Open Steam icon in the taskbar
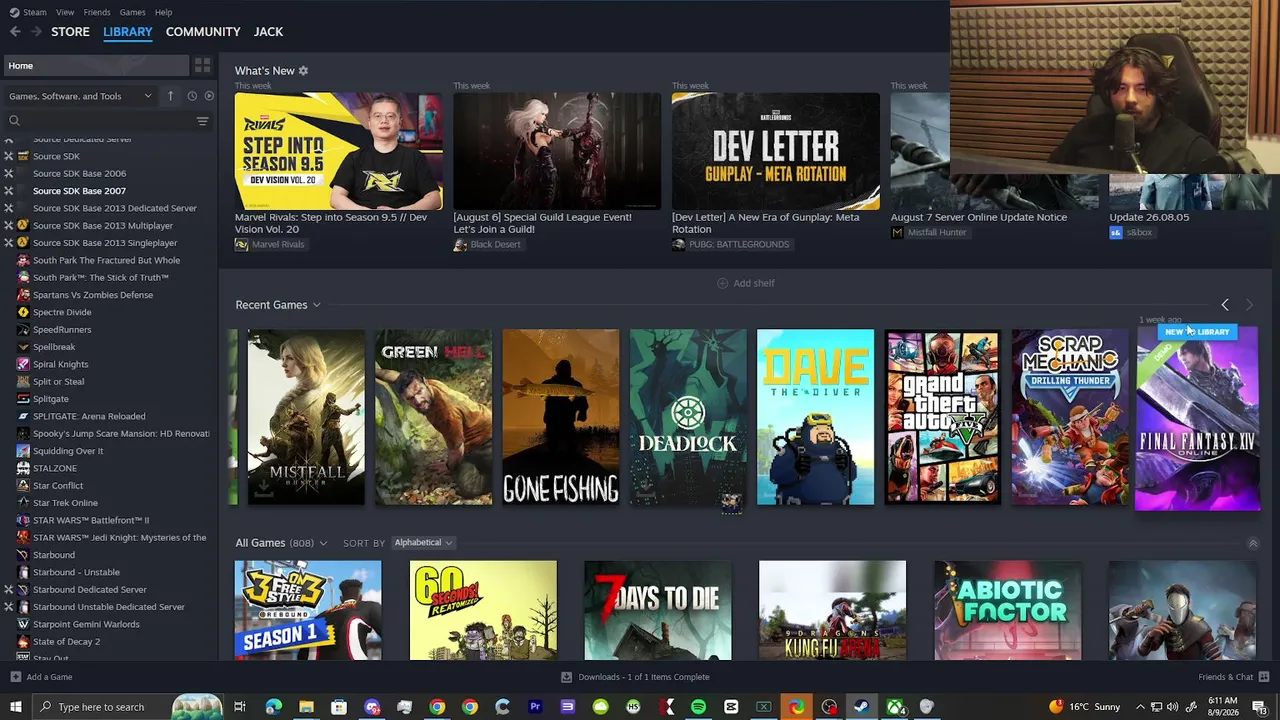 click(861, 707)
